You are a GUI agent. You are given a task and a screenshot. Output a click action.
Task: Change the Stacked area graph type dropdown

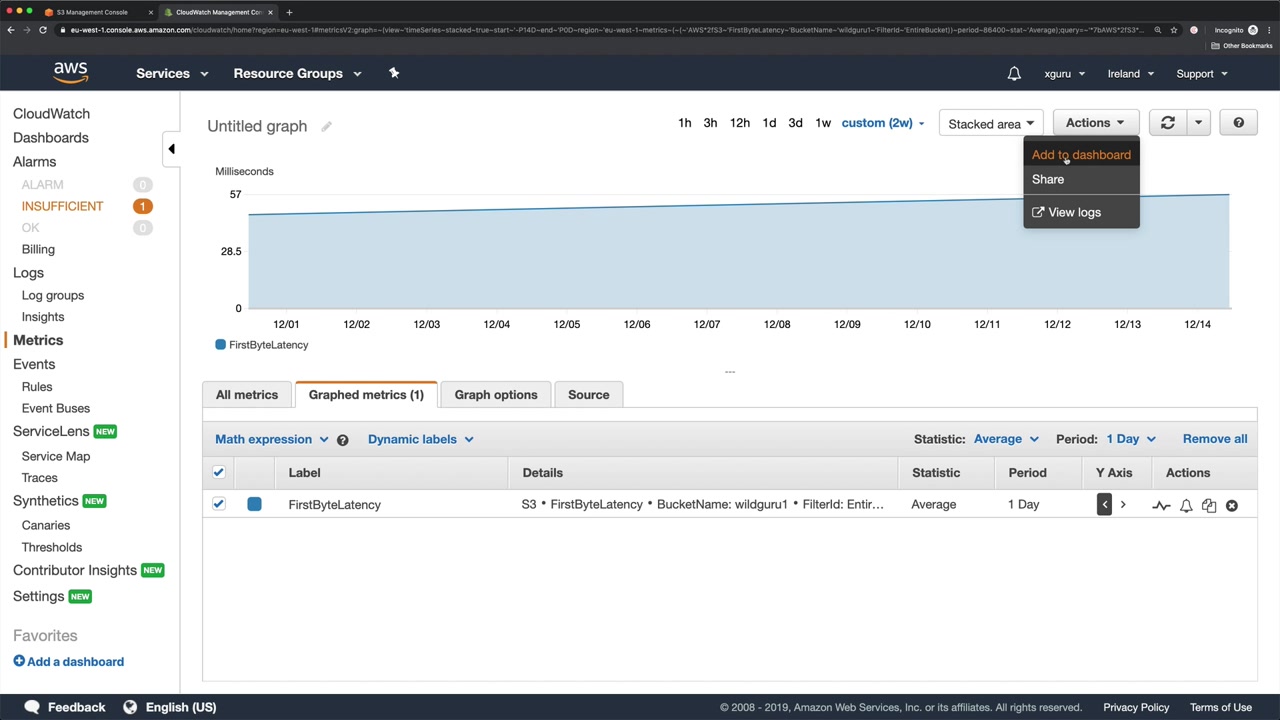(991, 124)
